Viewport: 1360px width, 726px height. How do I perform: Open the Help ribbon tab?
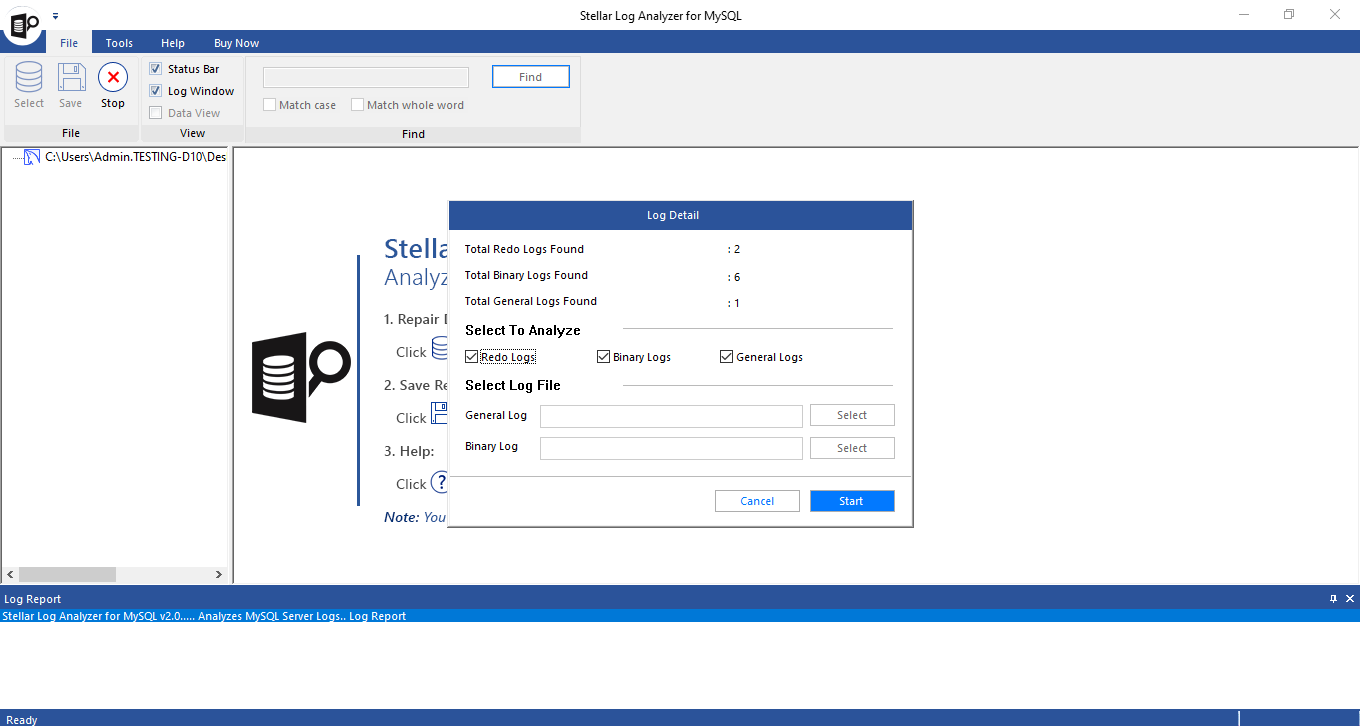[x=173, y=43]
